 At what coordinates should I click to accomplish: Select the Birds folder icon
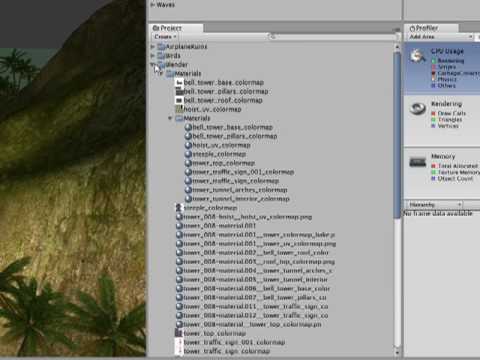(x=161, y=55)
